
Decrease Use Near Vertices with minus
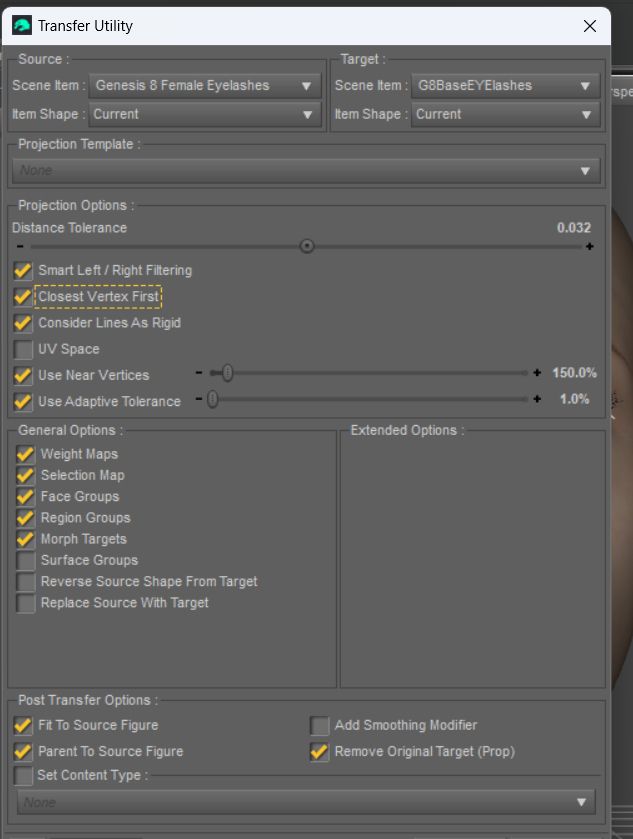pos(199,373)
